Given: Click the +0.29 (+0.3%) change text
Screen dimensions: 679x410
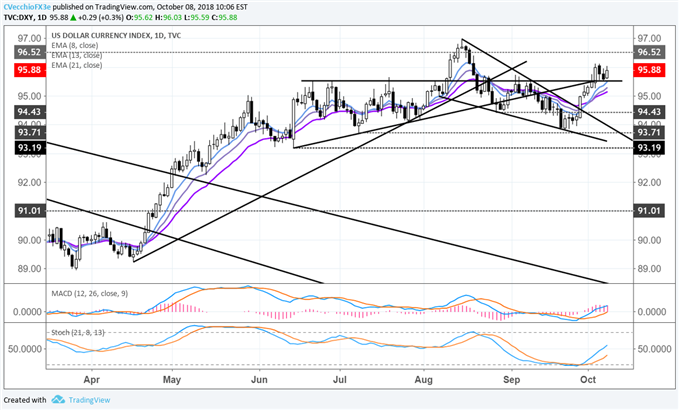Looking at the screenshot, I should pos(100,18).
